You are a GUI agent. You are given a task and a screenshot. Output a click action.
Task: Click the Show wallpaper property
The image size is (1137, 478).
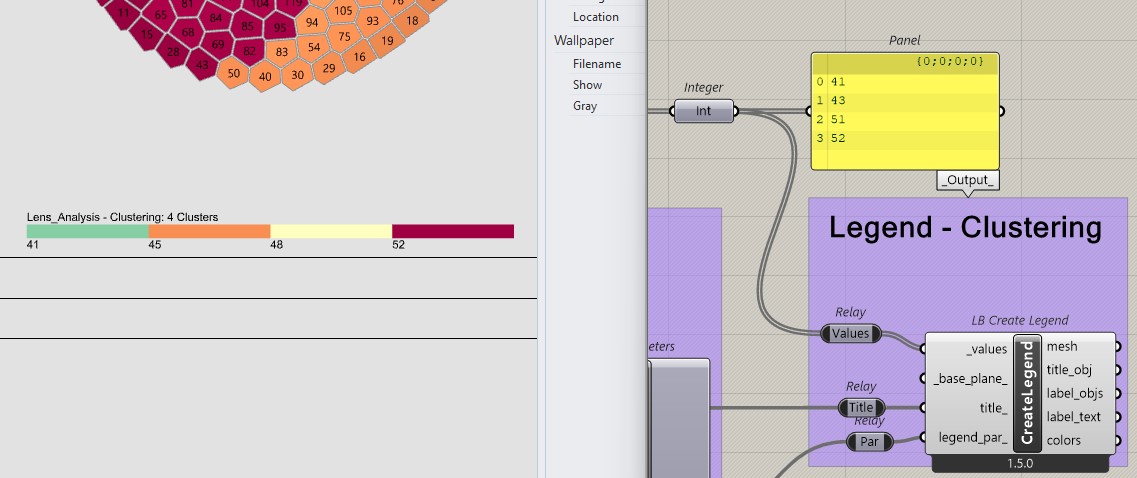(x=587, y=85)
